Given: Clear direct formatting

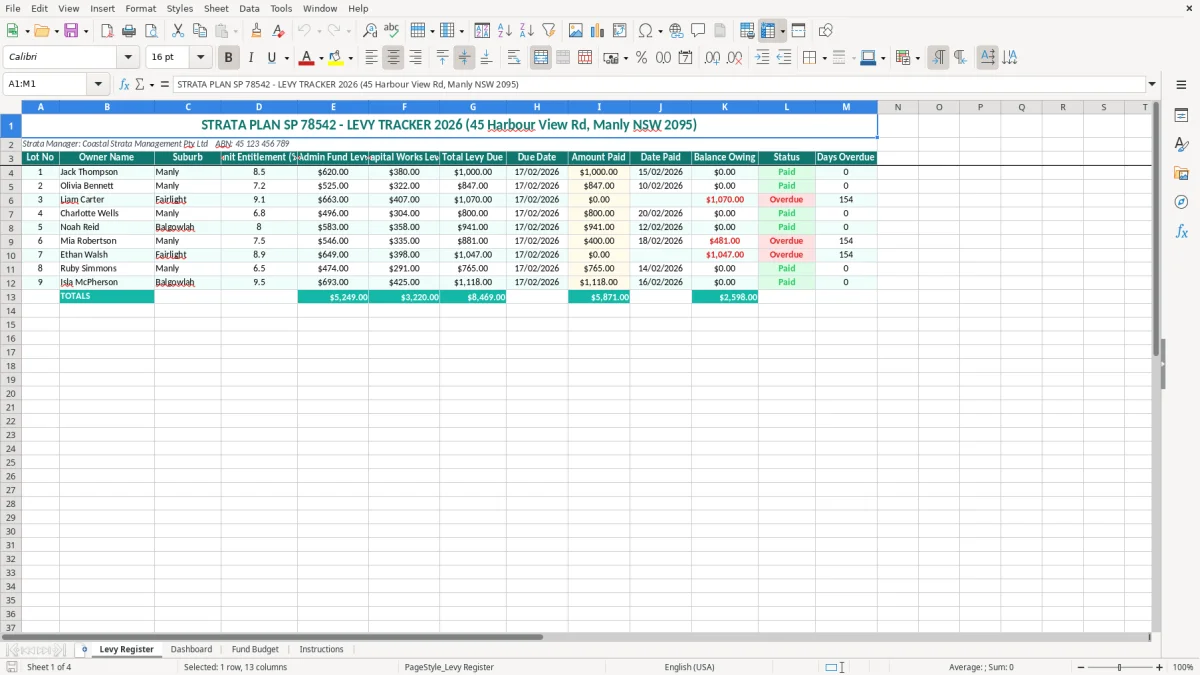Looking at the screenshot, I should 279,31.
